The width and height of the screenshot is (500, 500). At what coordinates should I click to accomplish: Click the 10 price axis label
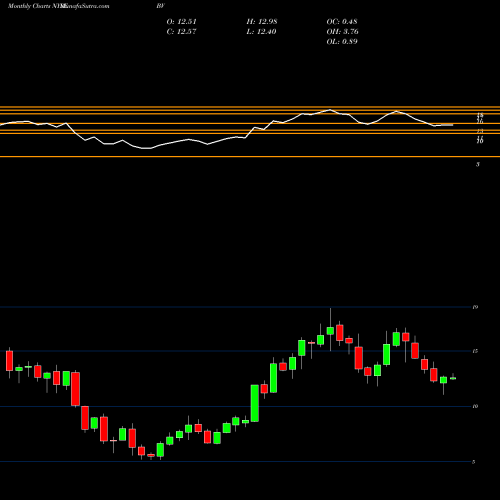[x=475, y=406]
